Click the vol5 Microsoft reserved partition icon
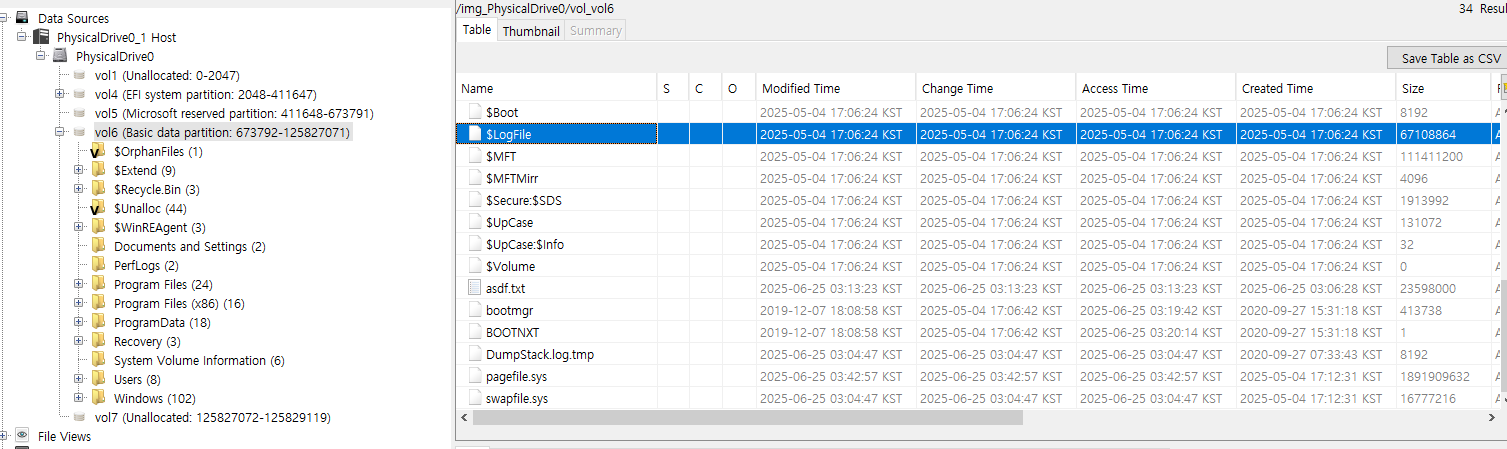Image resolution: width=1507 pixels, height=449 pixels. pyautogui.click(x=80, y=113)
